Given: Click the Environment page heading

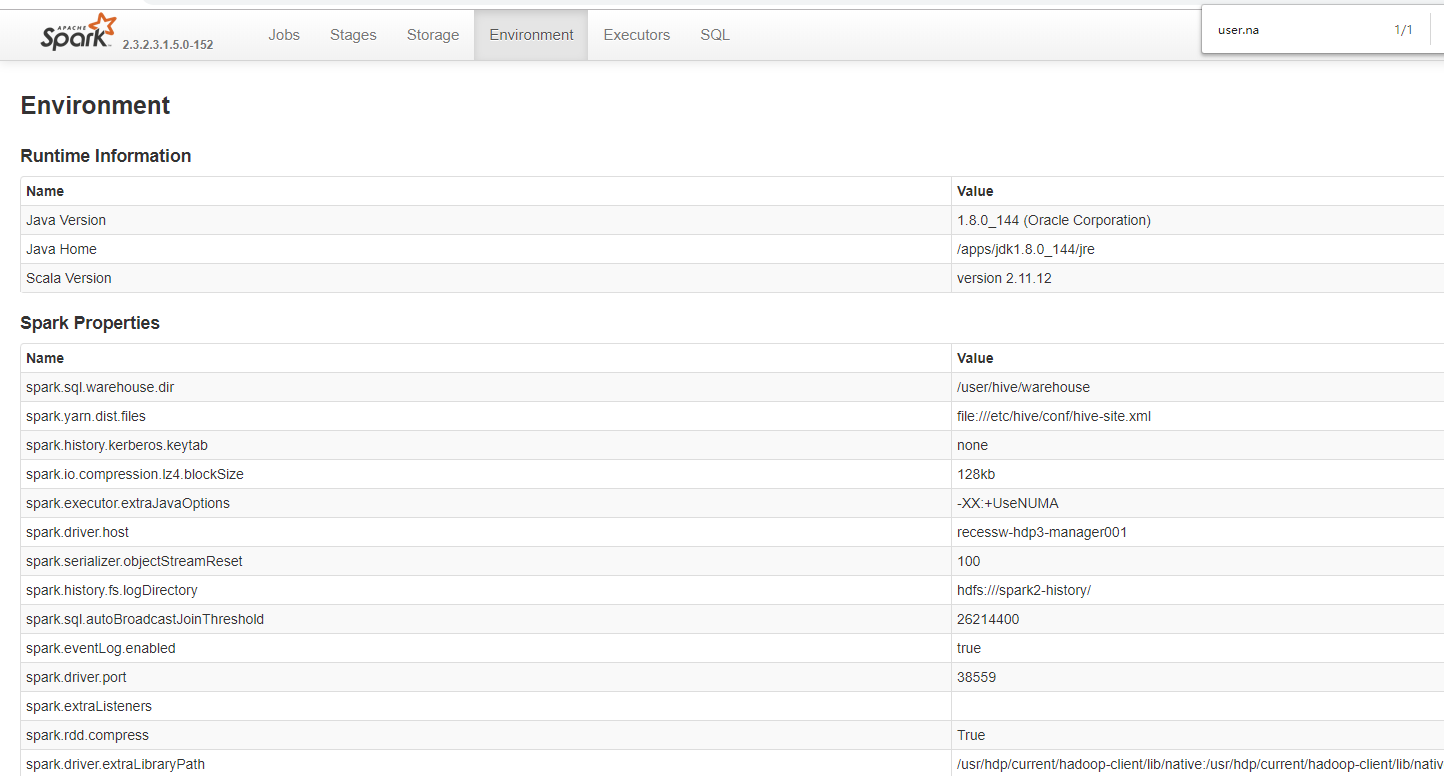Looking at the screenshot, I should coord(95,106).
